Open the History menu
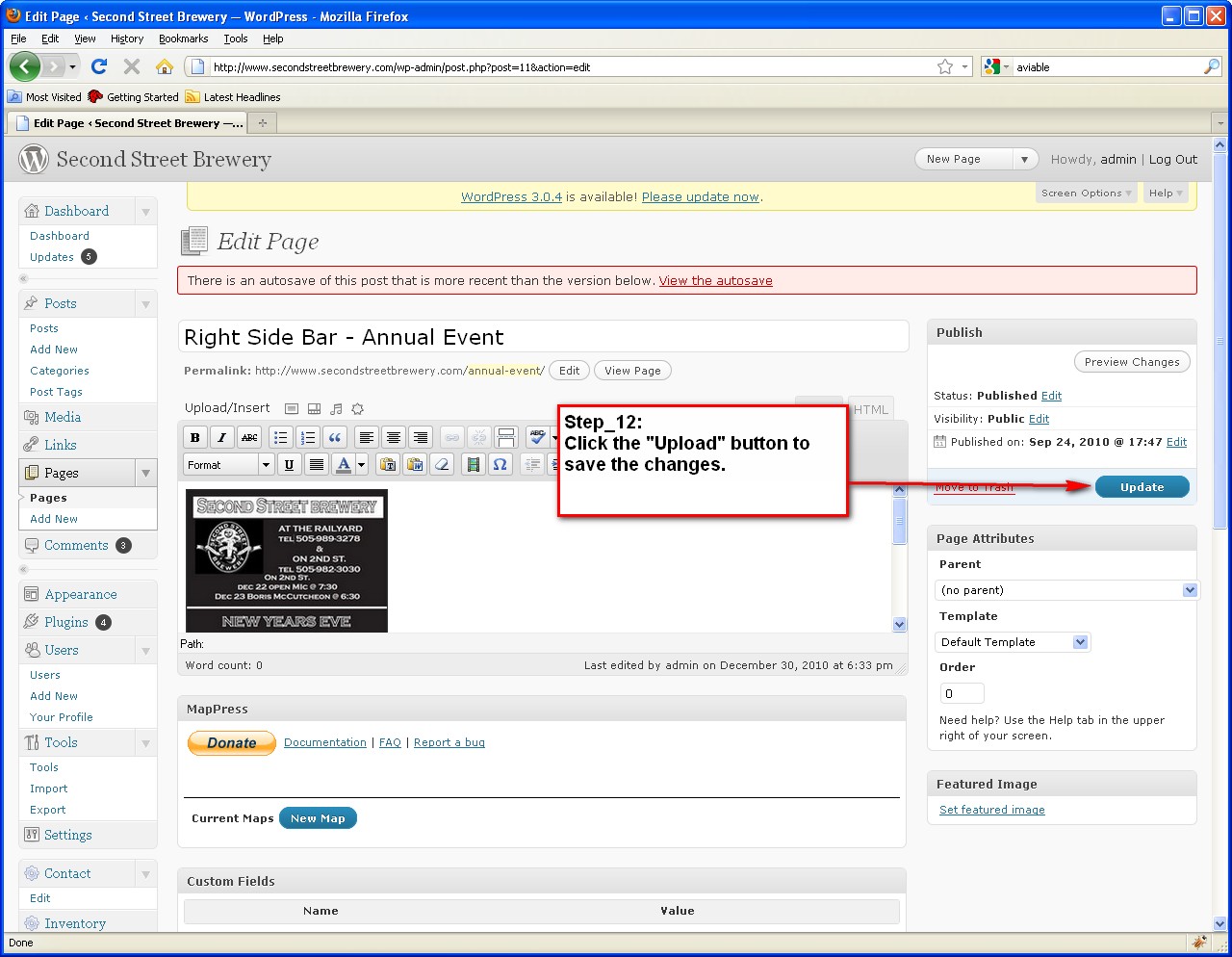This screenshot has height=957, width=1232. pyautogui.click(x=127, y=39)
